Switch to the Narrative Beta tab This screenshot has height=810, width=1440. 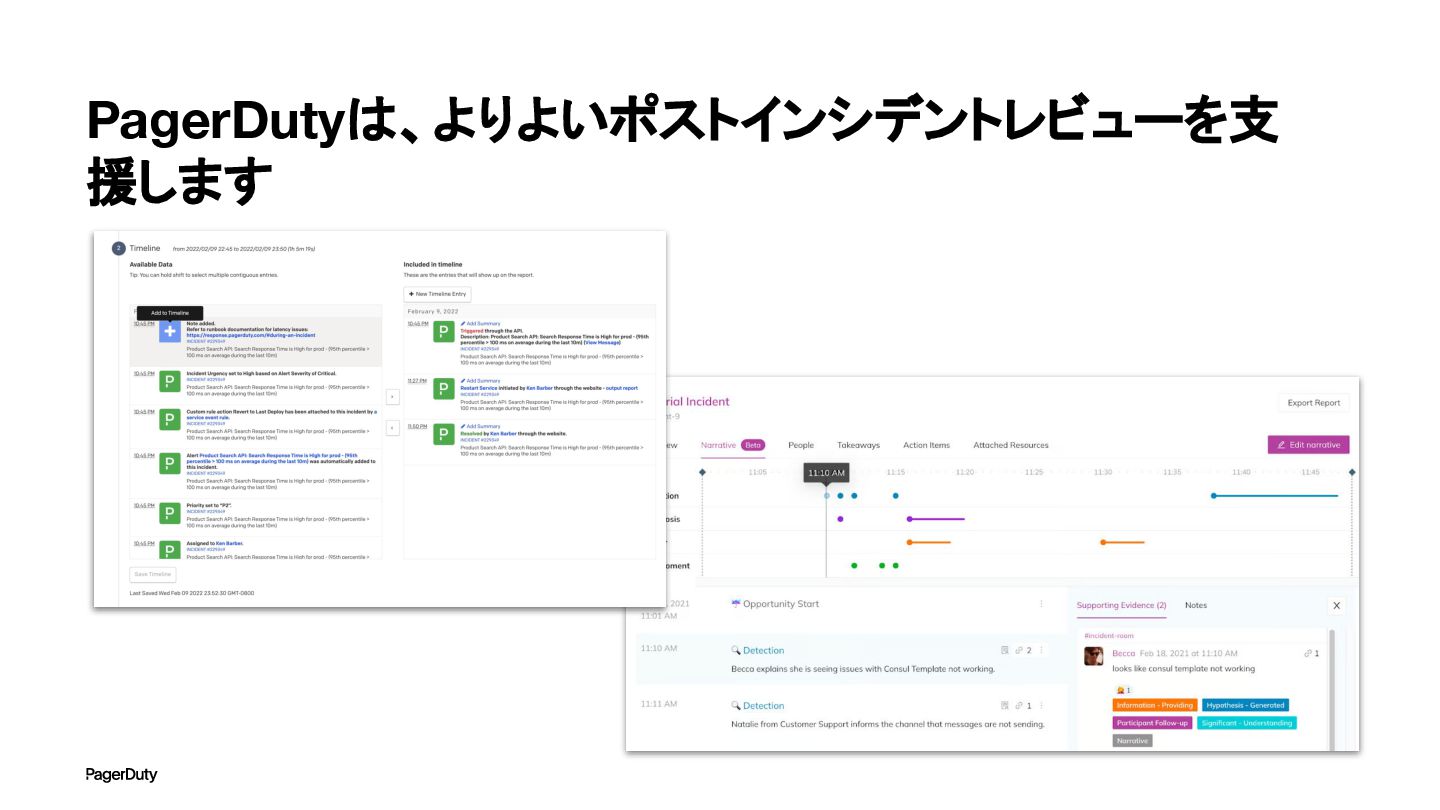(733, 445)
